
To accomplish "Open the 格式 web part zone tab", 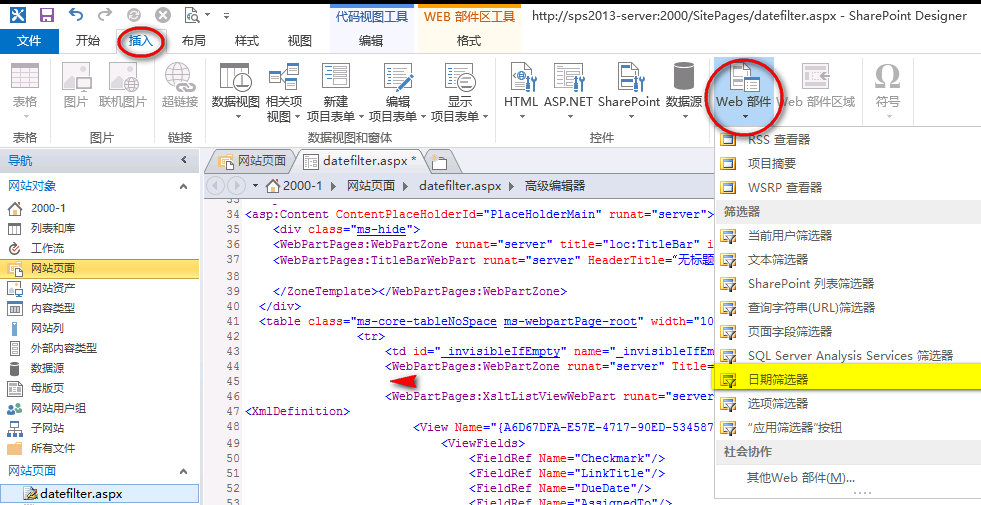I will 469,41.
